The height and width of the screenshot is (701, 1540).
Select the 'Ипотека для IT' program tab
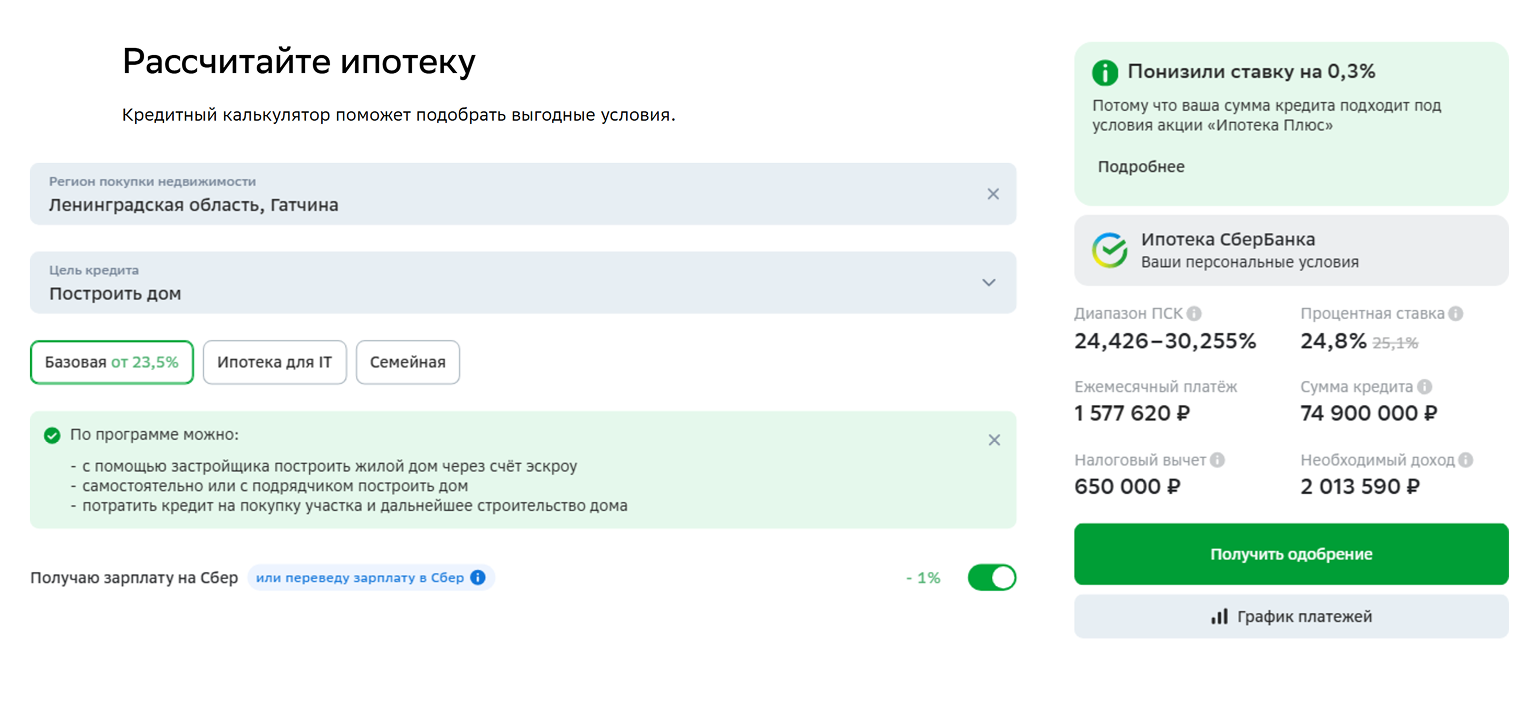275,362
